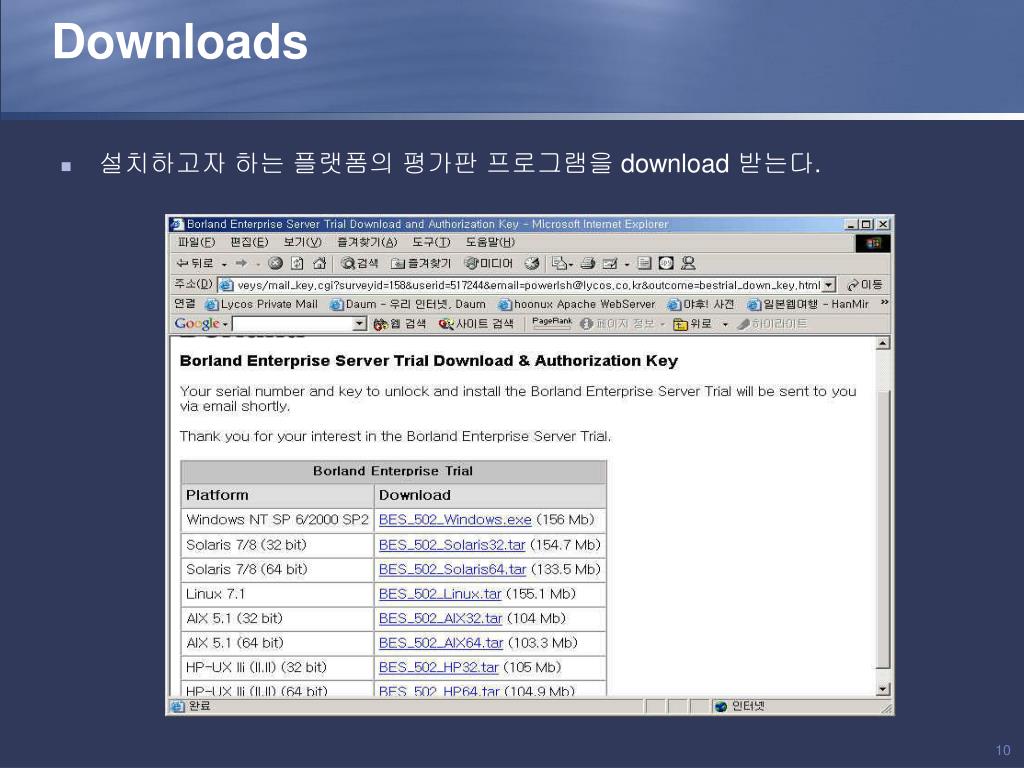Open the HanMir links bar bookmark

tap(808, 304)
